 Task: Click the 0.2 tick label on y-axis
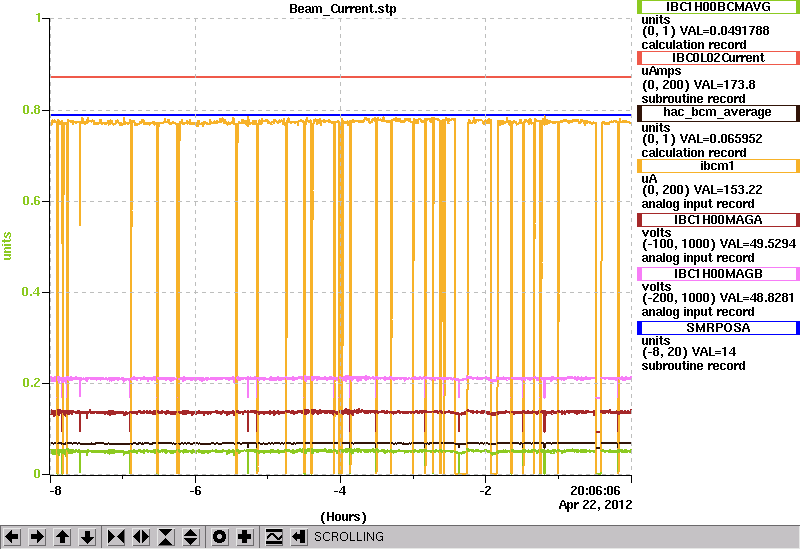(x=31, y=383)
